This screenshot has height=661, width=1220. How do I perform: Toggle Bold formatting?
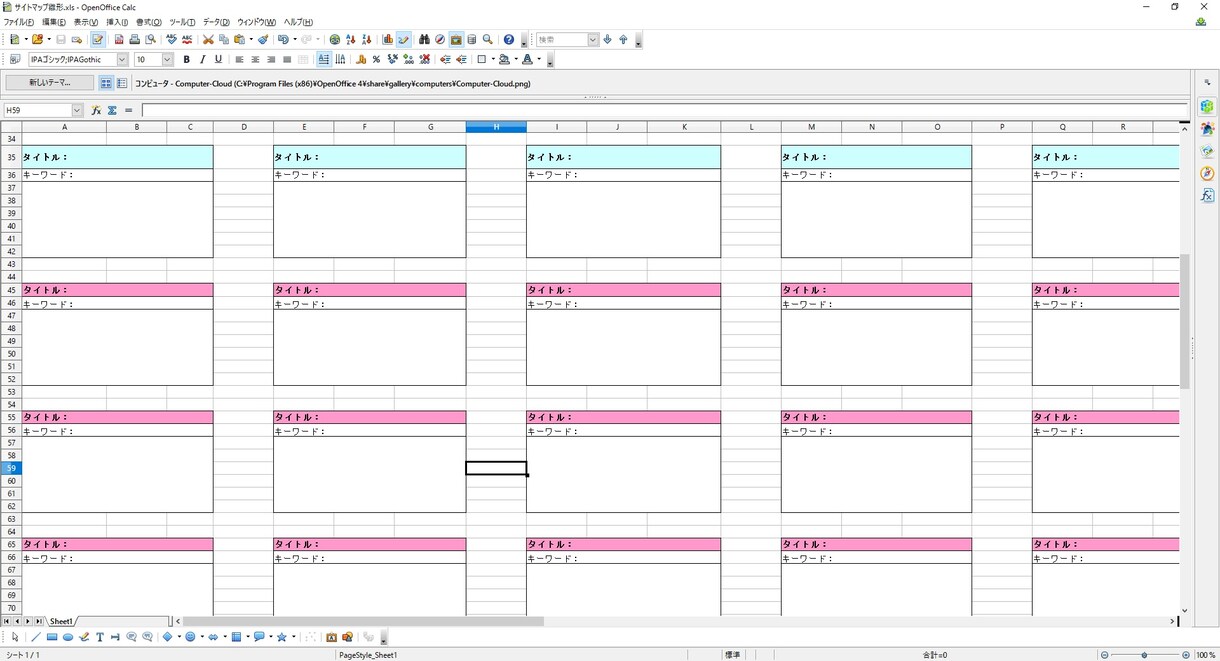[187, 60]
